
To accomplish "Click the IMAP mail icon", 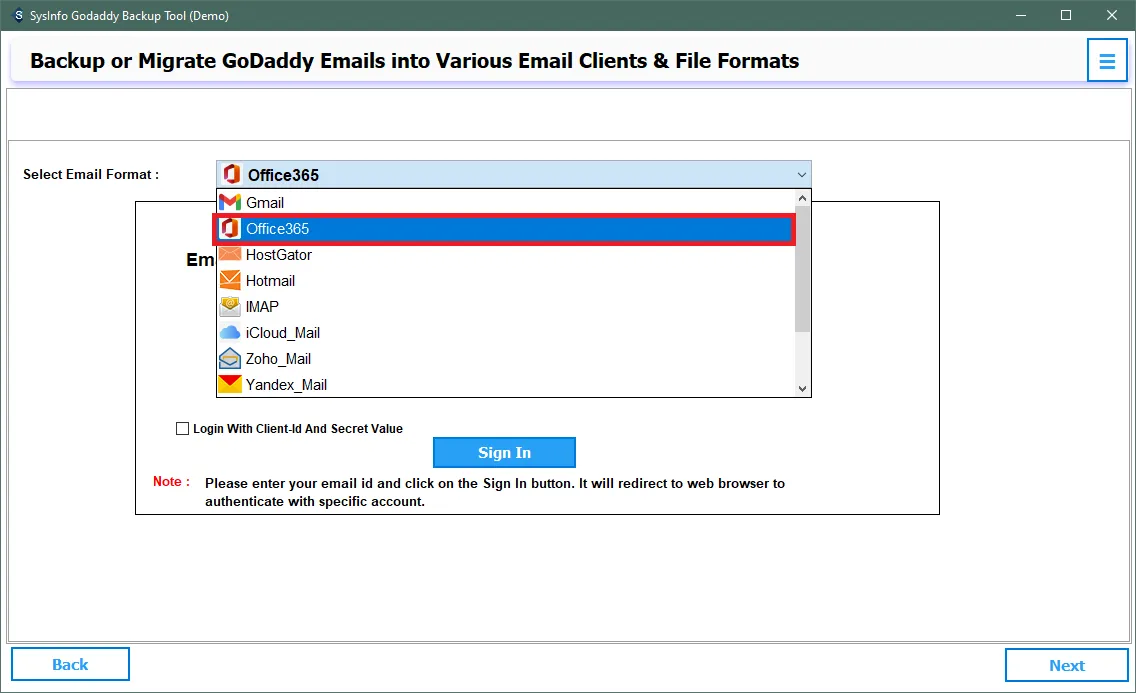I will coord(230,306).
